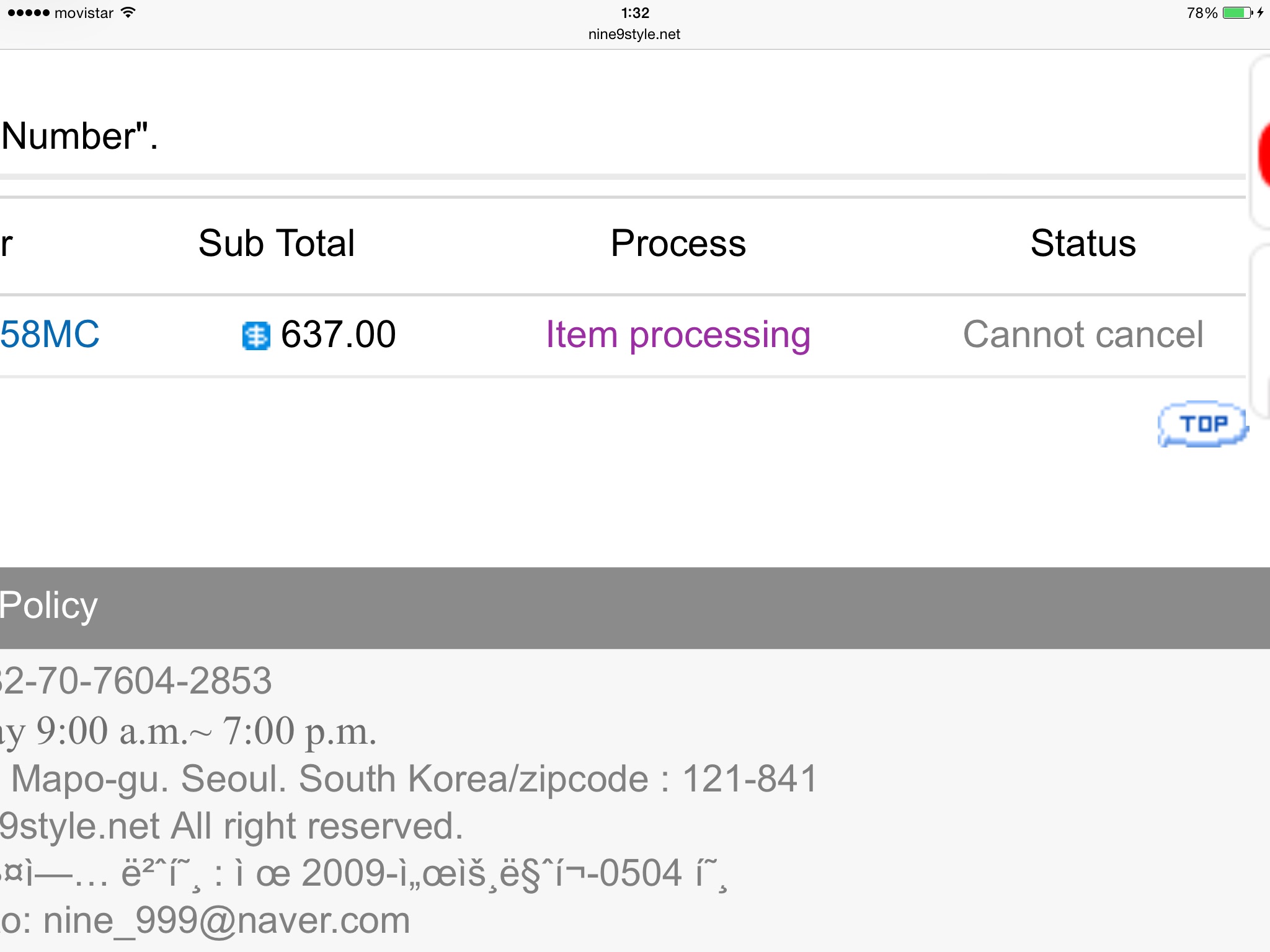Tap the 1:32 clock in the status bar
This screenshot has height=952, width=1270.
(635, 13)
